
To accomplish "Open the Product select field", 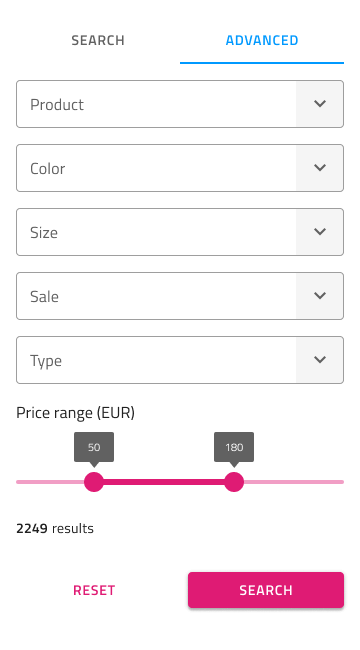I will [180, 104].
